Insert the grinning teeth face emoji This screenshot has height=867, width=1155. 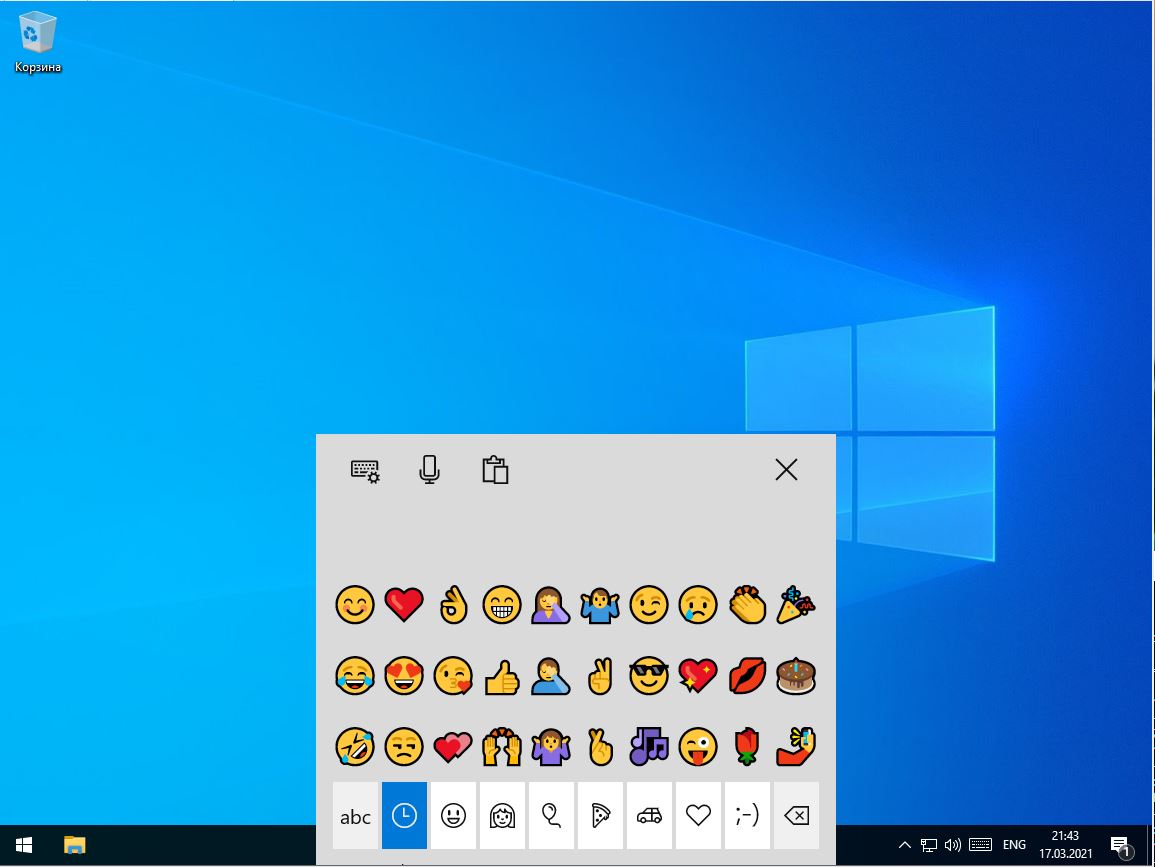click(502, 605)
